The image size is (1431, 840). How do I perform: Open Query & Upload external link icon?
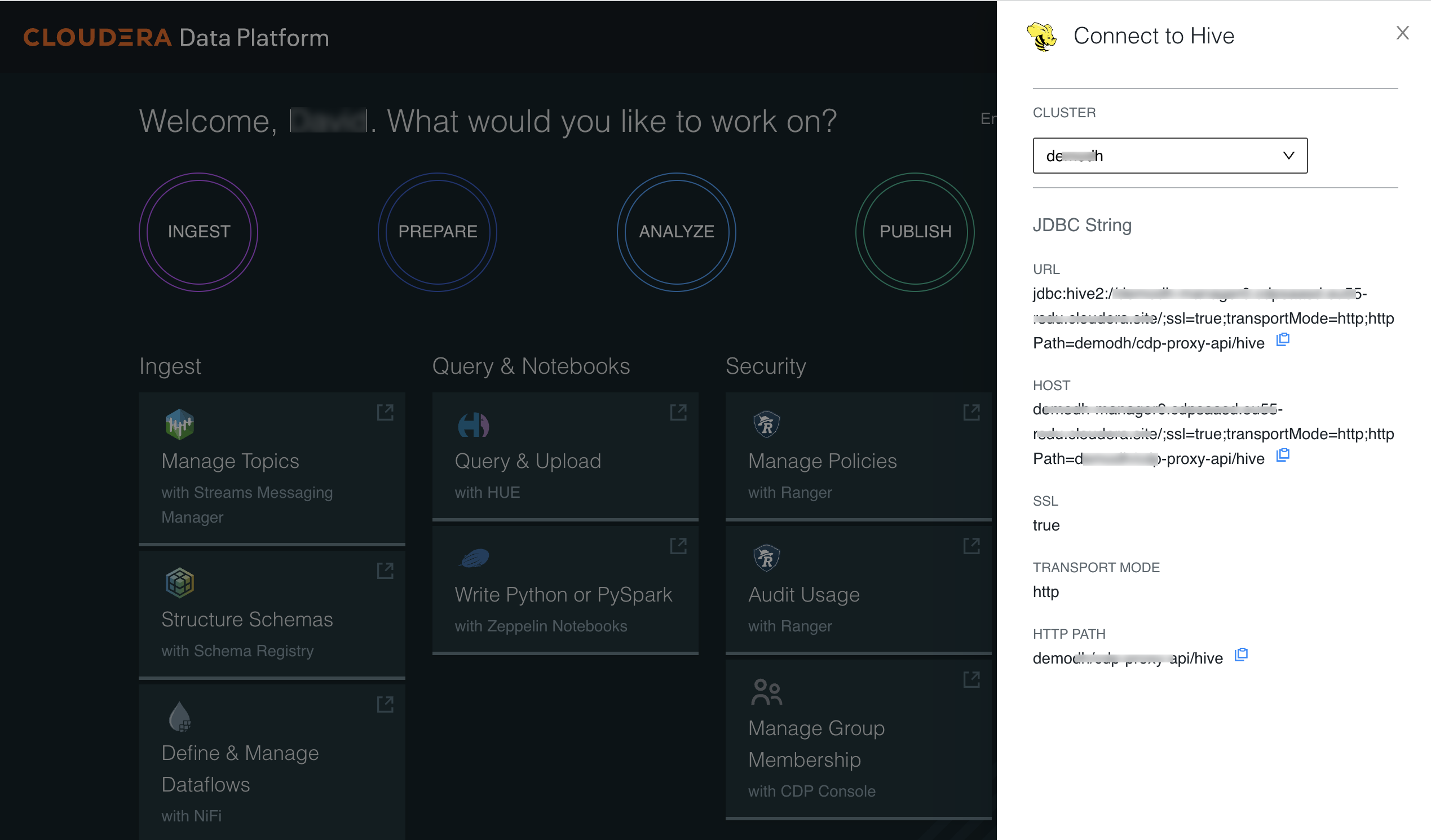coord(678,412)
